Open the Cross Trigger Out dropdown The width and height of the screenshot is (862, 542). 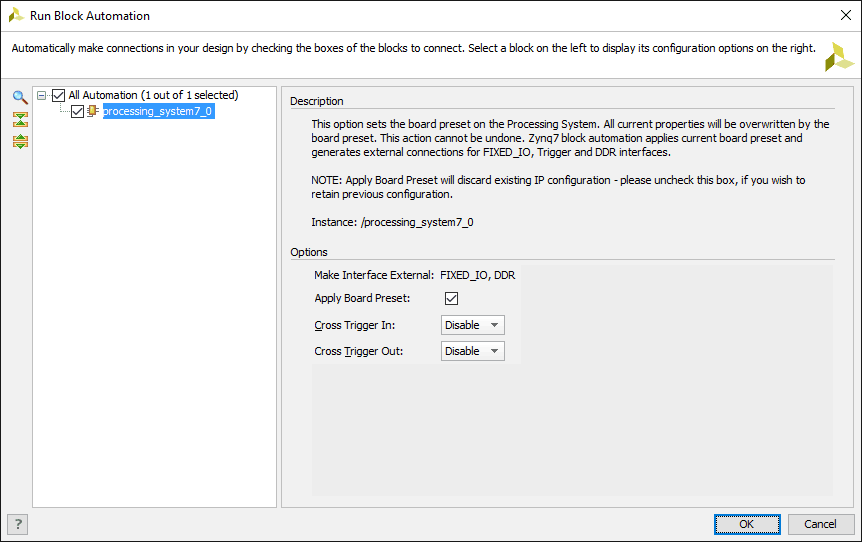point(472,351)
